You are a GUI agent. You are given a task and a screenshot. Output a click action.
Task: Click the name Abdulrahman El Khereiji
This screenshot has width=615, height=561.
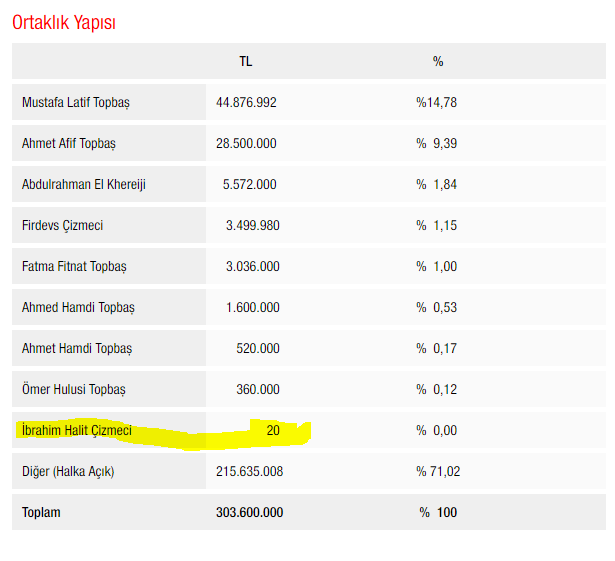coord(84,184)
